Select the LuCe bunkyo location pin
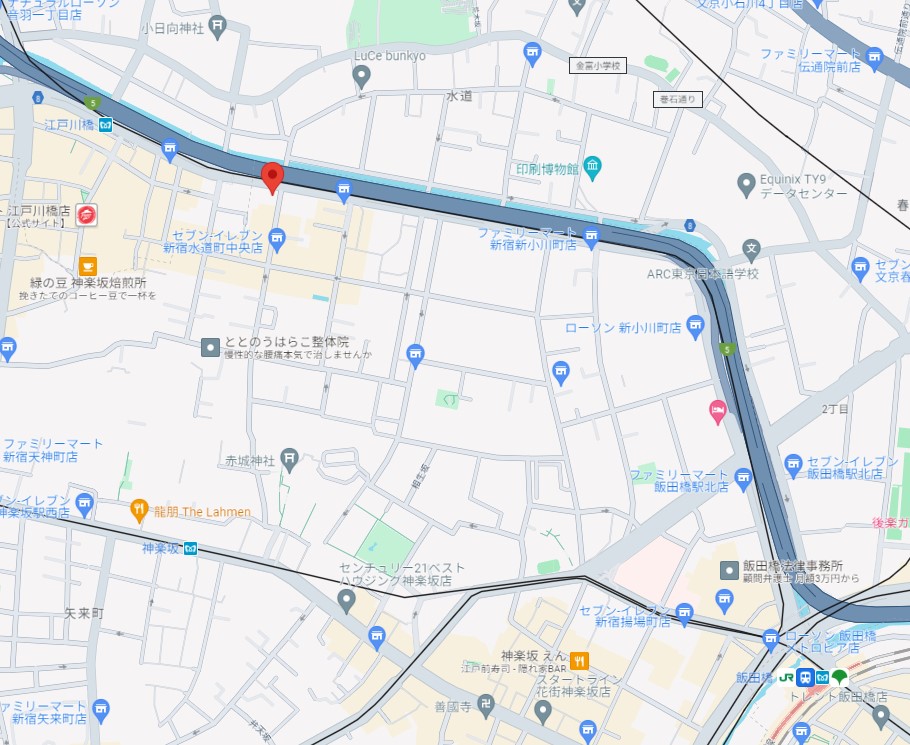This screenshot has width=910, height=745. point(361,76)
